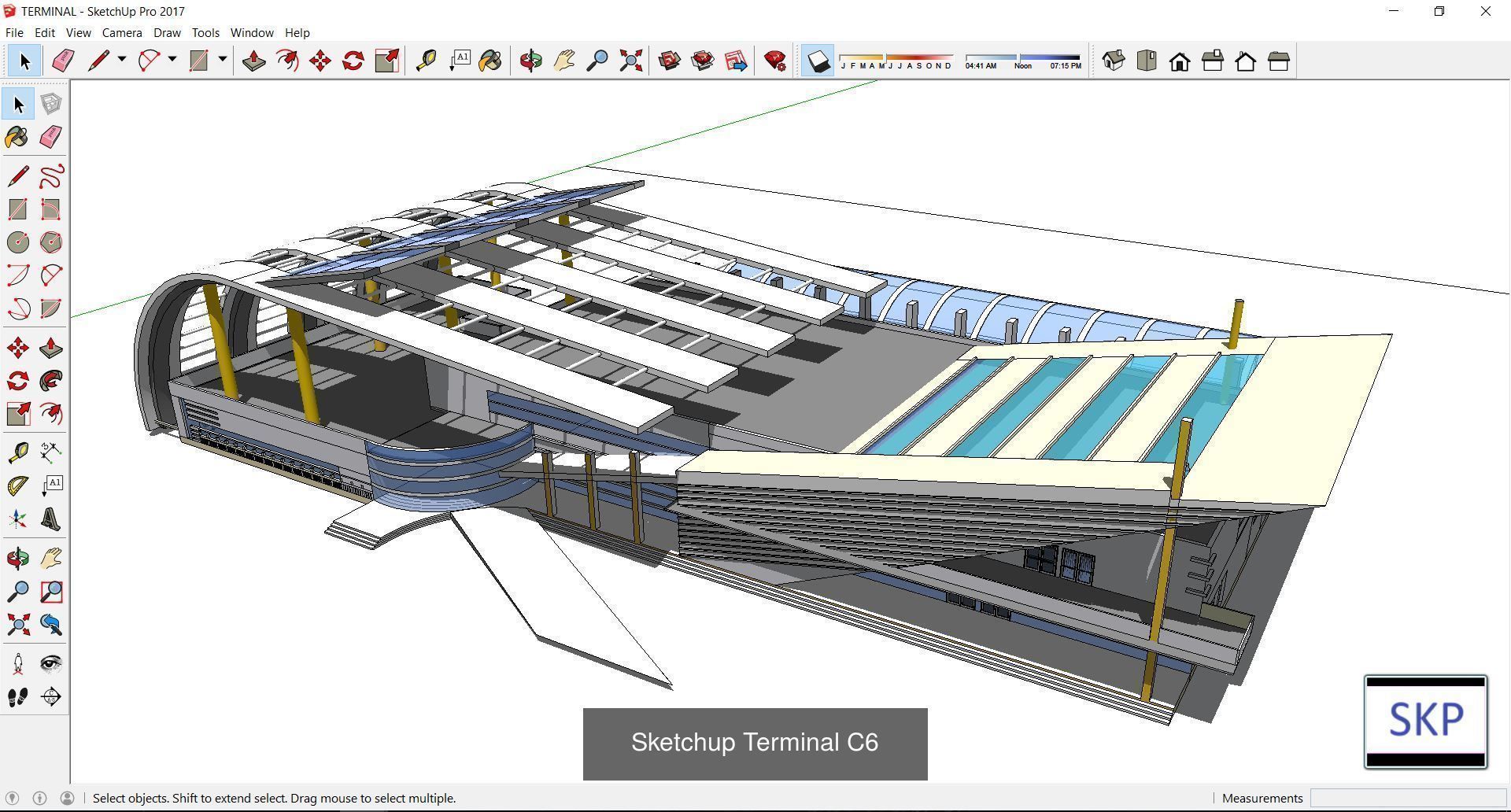Image resolution: width=1511 pixels, height=812 pixels.
Task: Select the Dimensions tool
Action: tap(51, 452)
